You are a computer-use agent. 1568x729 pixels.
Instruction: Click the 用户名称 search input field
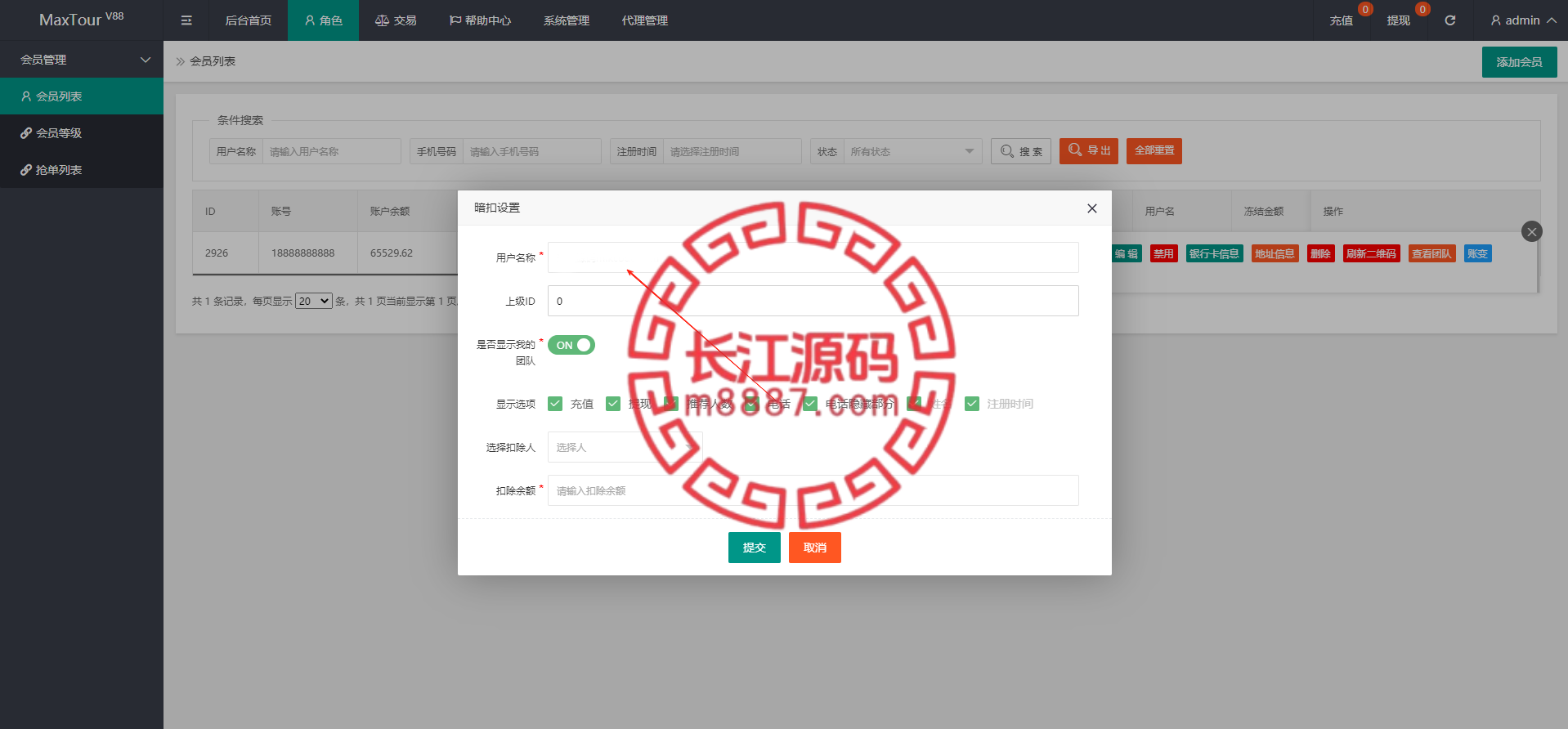click(x=331, y=151)
